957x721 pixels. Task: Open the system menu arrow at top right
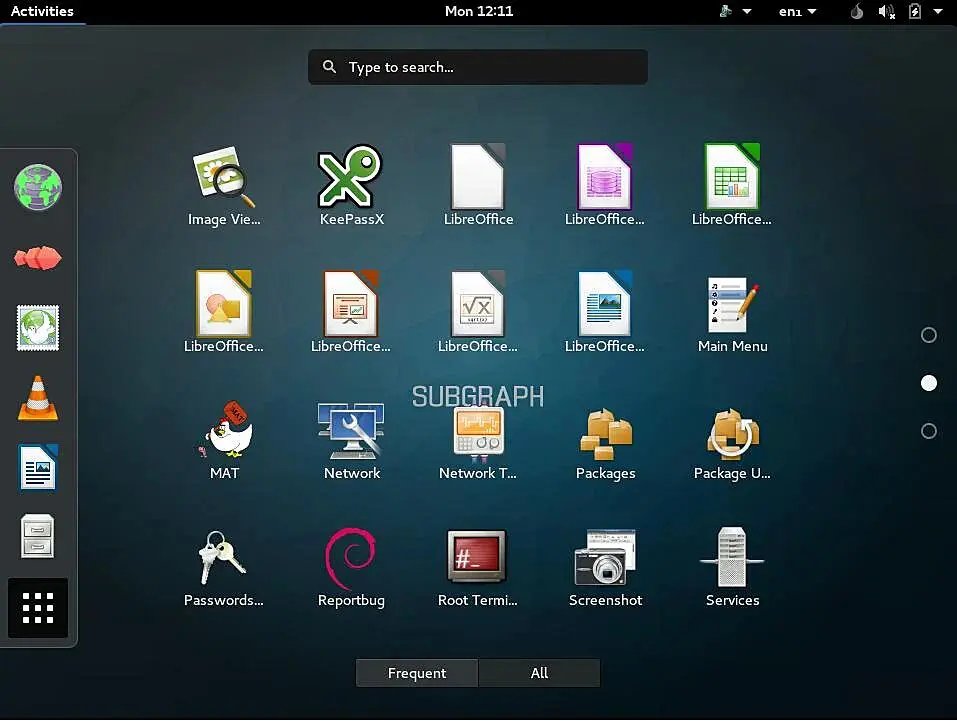click(938, 11)
